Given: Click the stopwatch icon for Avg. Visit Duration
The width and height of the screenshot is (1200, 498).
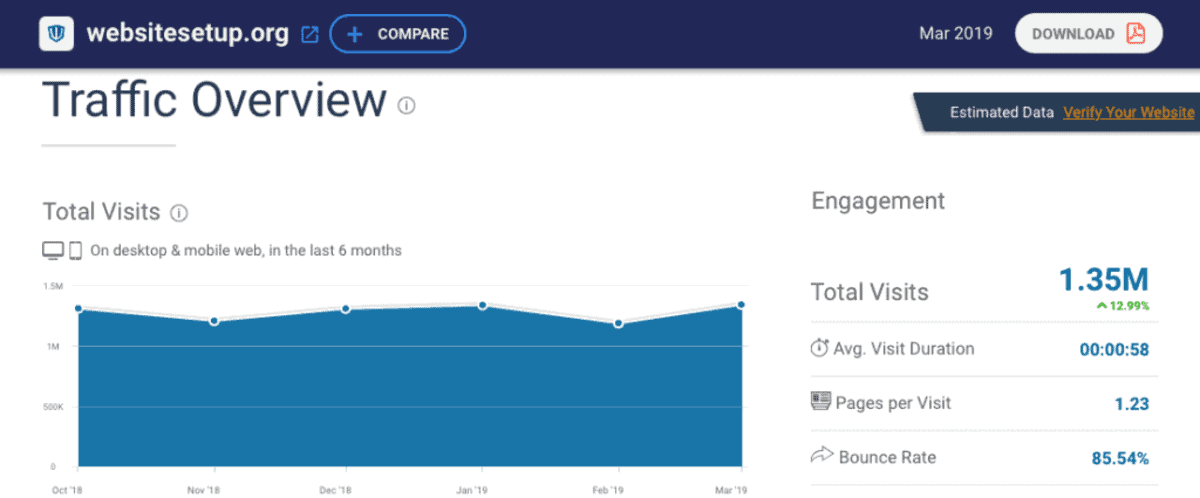Looking at the screenshot, I should pos(819,349).
